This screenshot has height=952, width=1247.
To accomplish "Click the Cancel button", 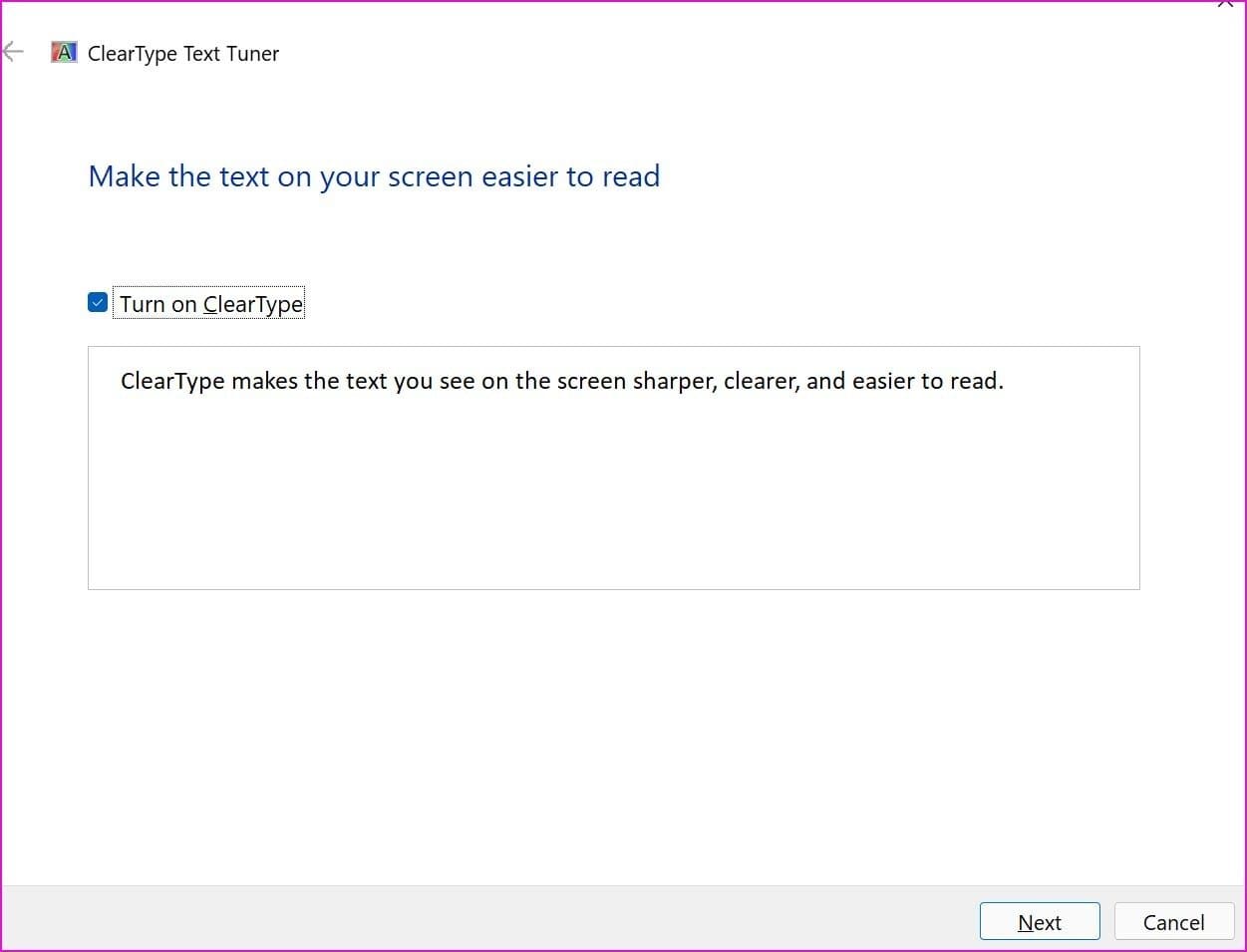I will (x=1173, y=922).
